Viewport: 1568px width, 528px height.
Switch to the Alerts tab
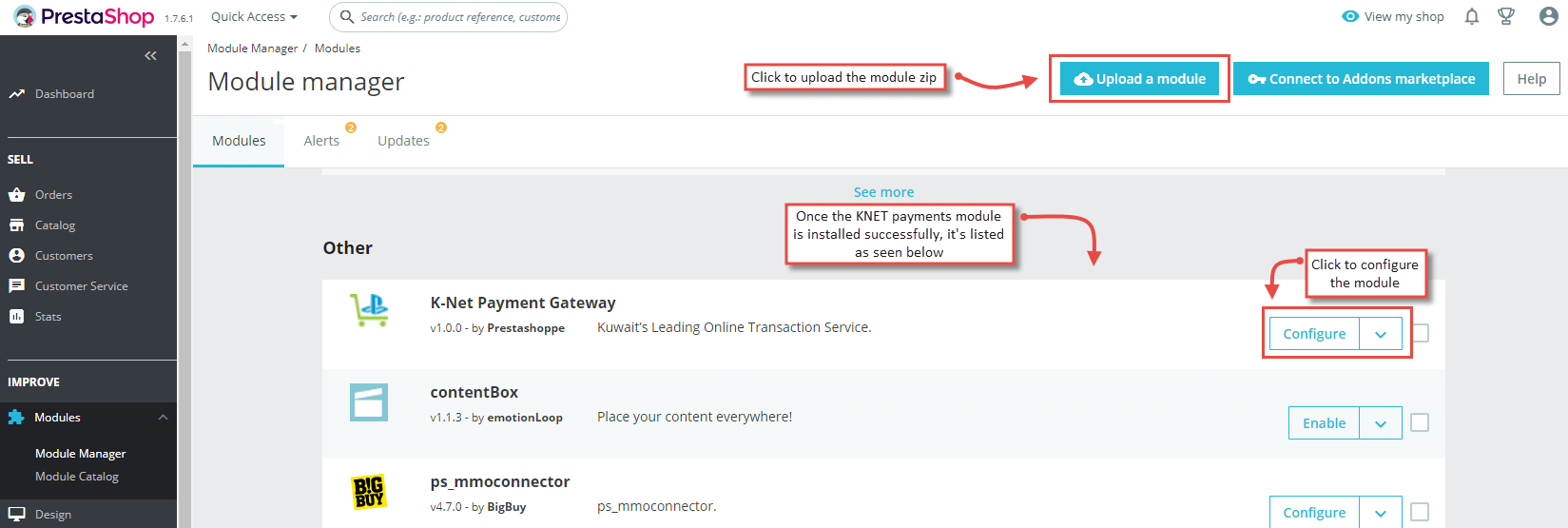(x=321, y=141)
